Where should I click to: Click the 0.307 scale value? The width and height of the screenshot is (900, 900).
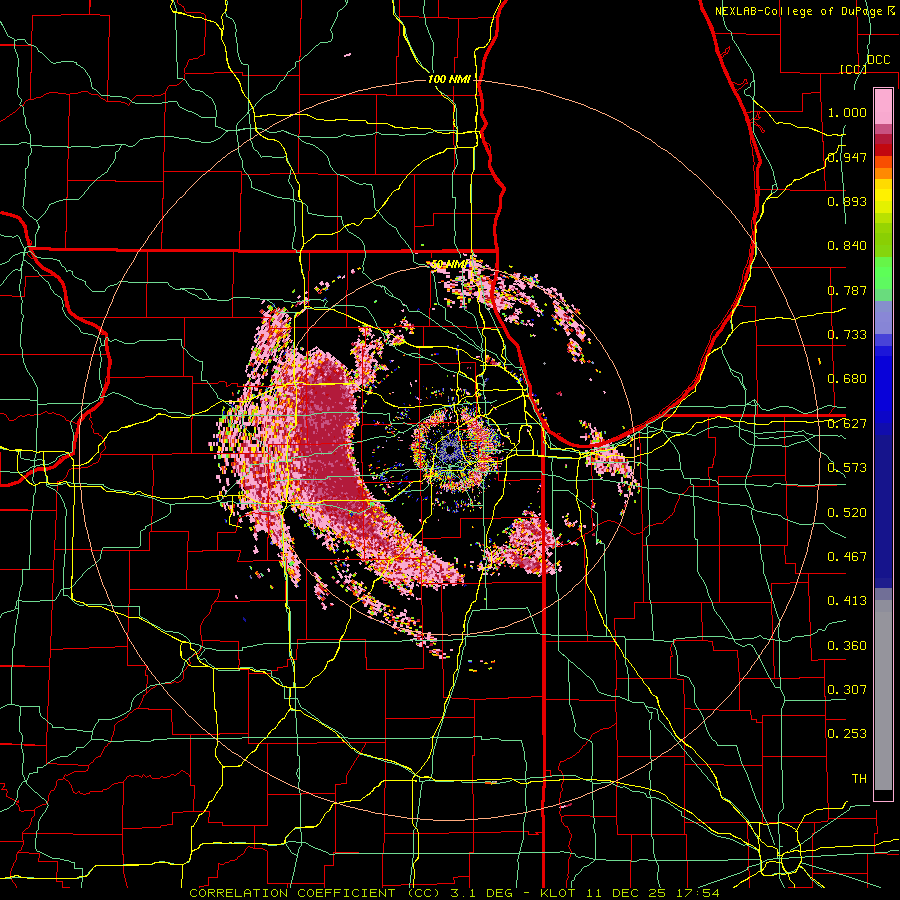[847, 690]
